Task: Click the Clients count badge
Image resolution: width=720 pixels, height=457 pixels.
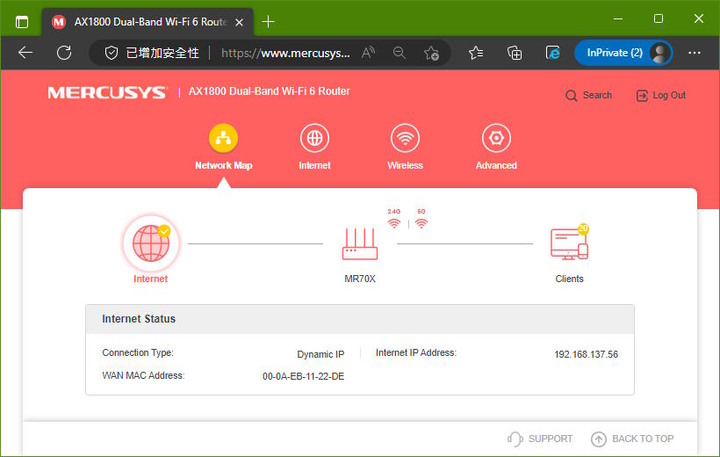Action: point(583,228)
